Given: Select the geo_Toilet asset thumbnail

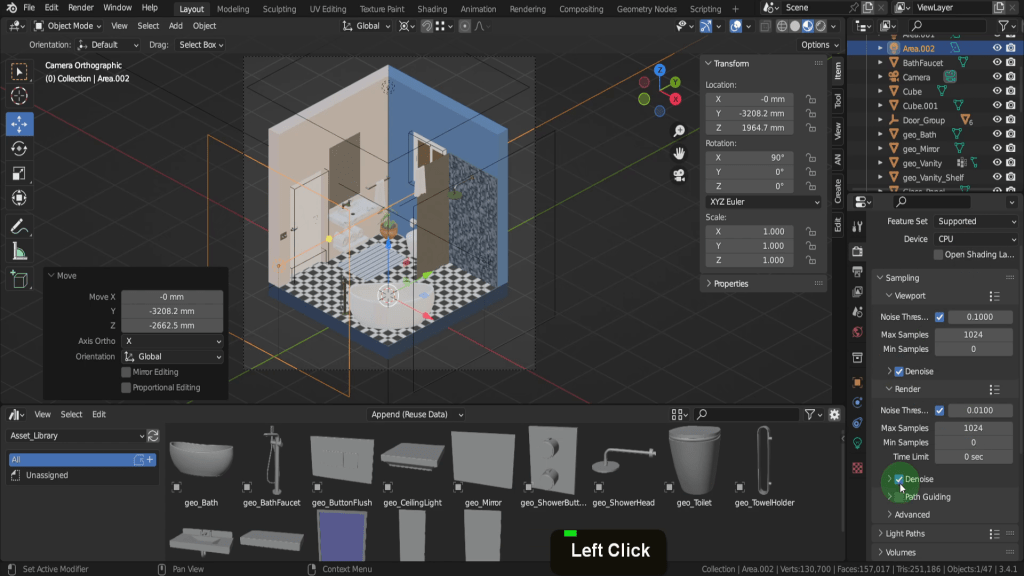Looking at the screenshot, I should (693, 458).
